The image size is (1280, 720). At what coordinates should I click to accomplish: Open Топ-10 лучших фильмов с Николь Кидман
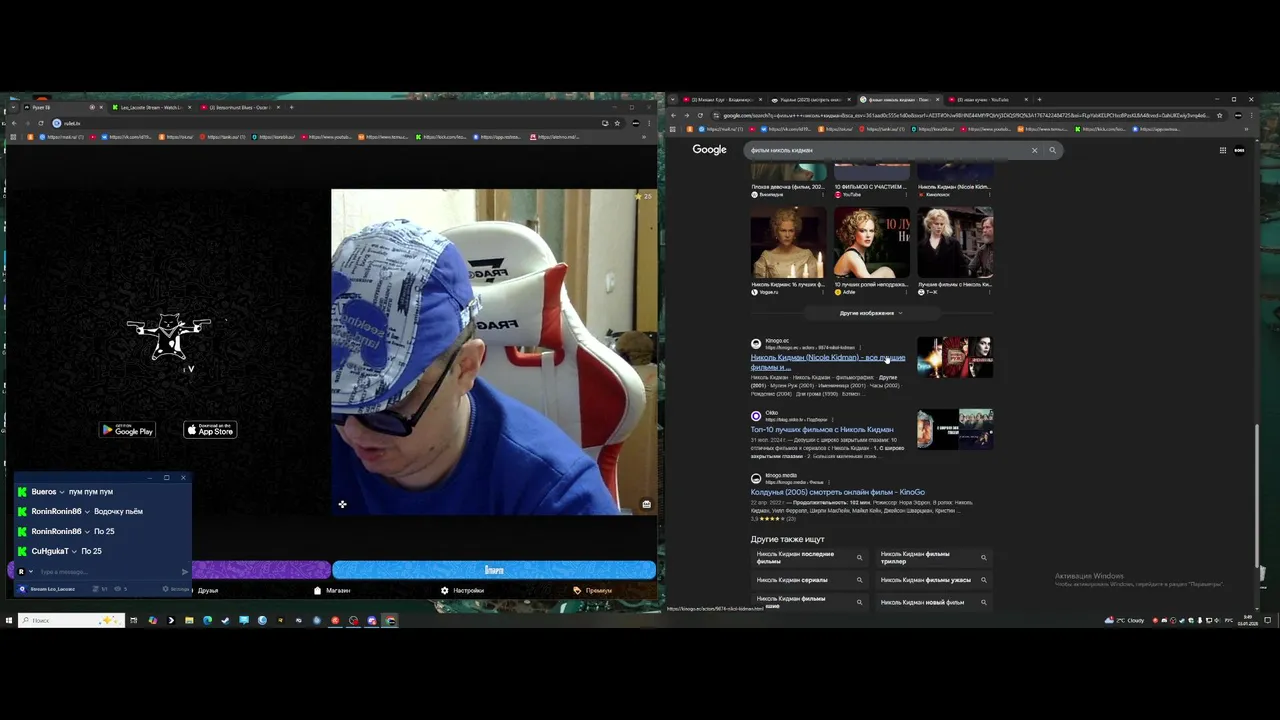click(x=822, y=429)
